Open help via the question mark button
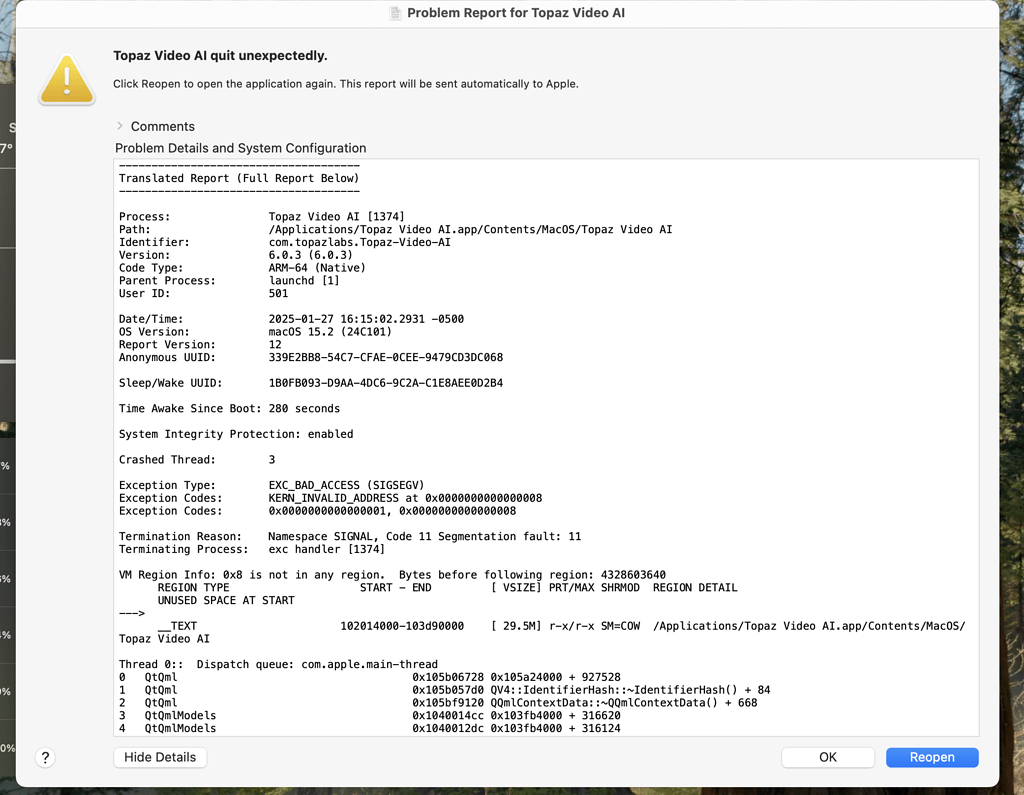This screenshot has height=795, width=1024. pos(45,758)
